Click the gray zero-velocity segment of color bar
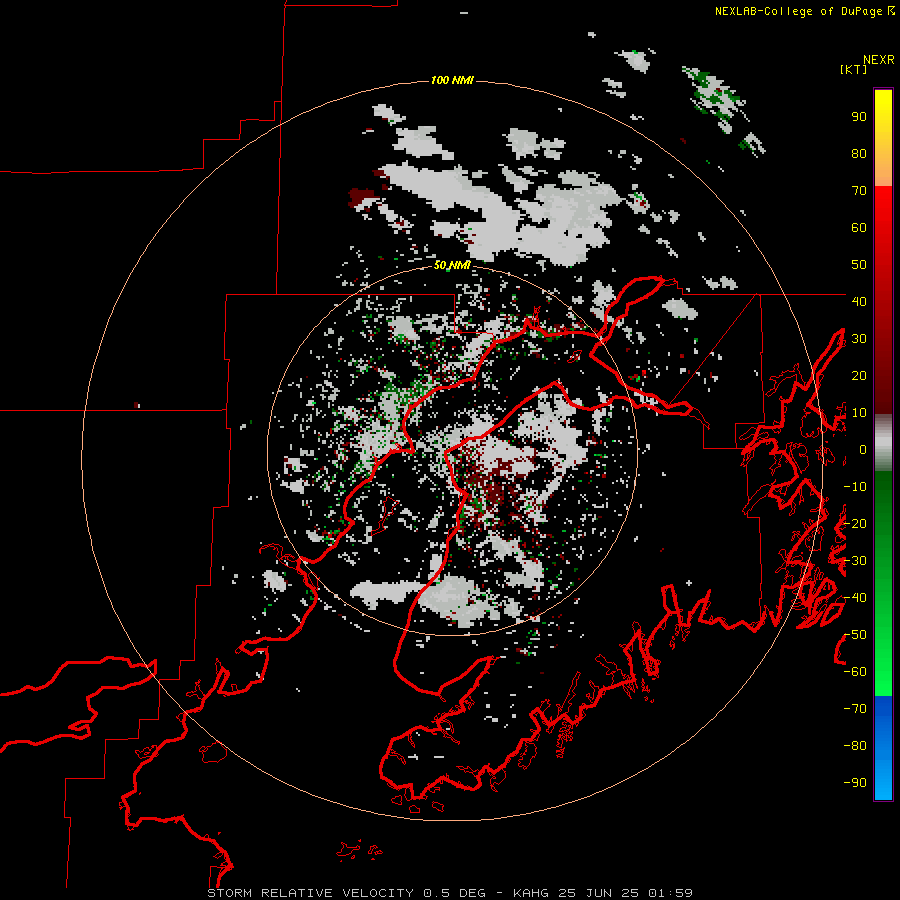The height and width of the screenshot is (900, 900). point(883,443)
